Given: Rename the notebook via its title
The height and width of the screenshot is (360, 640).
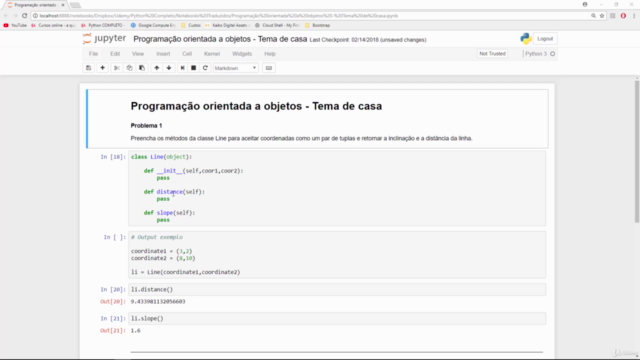Looking at the screenshot, I should [x=220, y=39].
